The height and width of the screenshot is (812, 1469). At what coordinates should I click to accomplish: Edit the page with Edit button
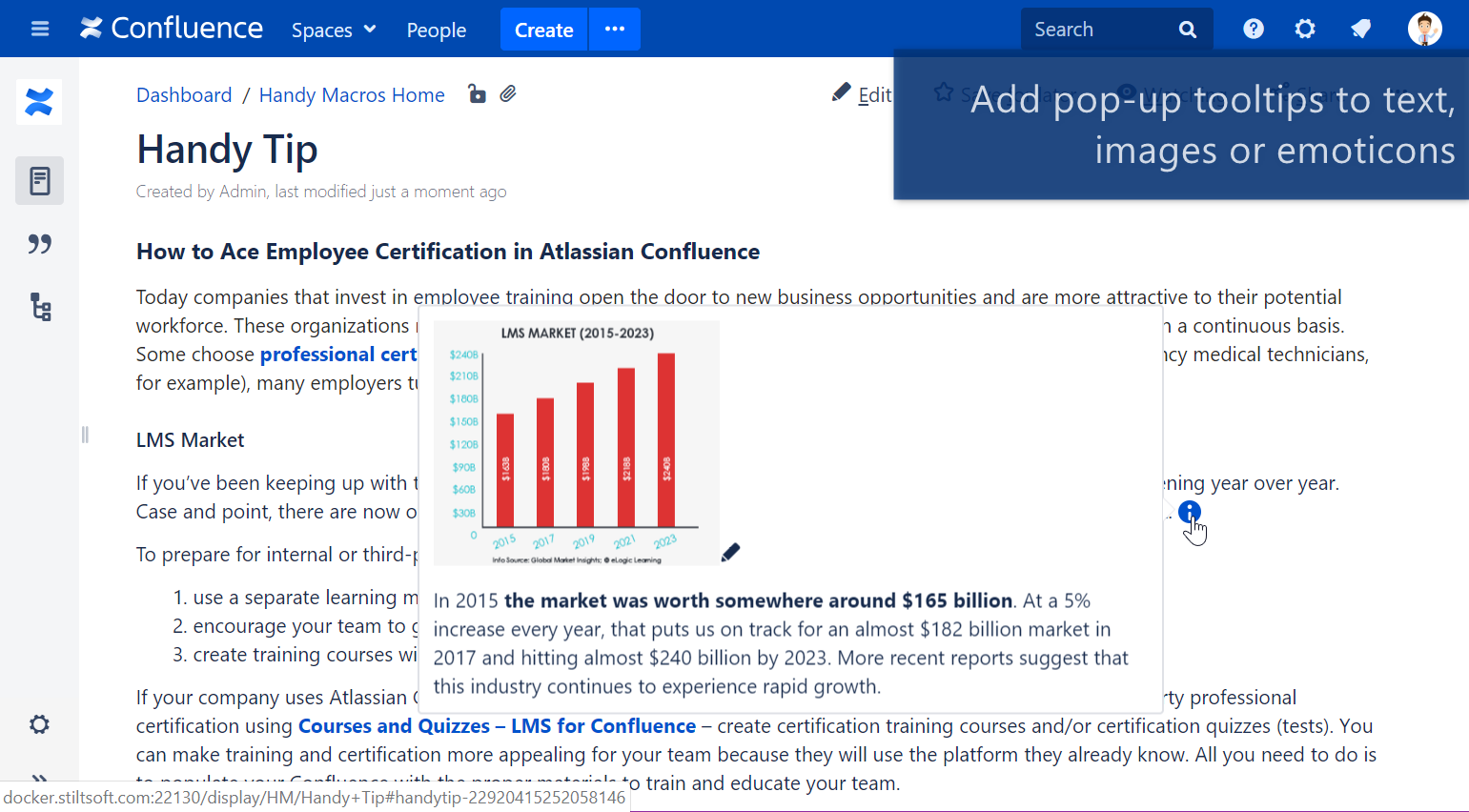[x=862, y=94]
